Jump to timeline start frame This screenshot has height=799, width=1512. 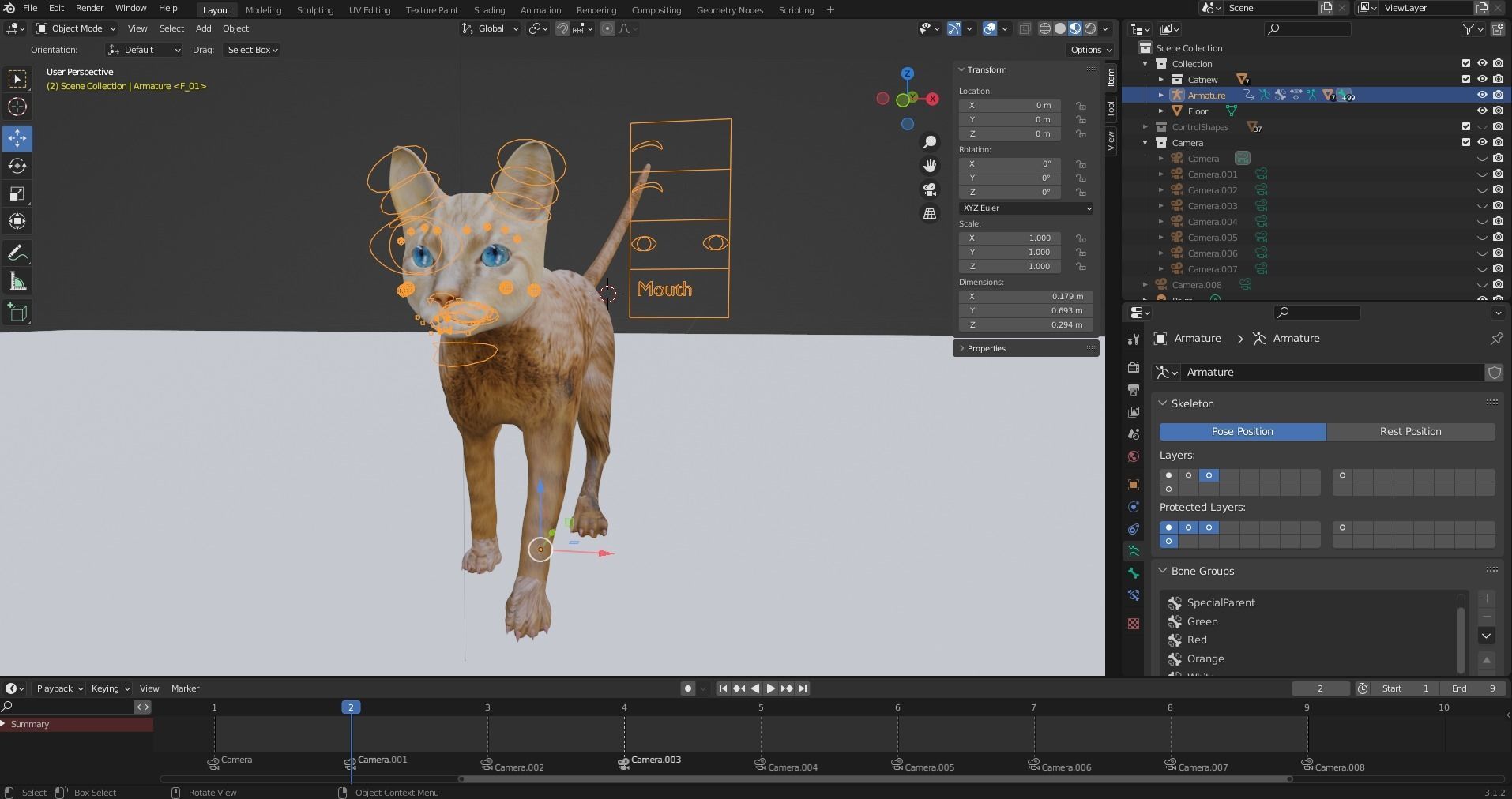click(x=722, y=688)
